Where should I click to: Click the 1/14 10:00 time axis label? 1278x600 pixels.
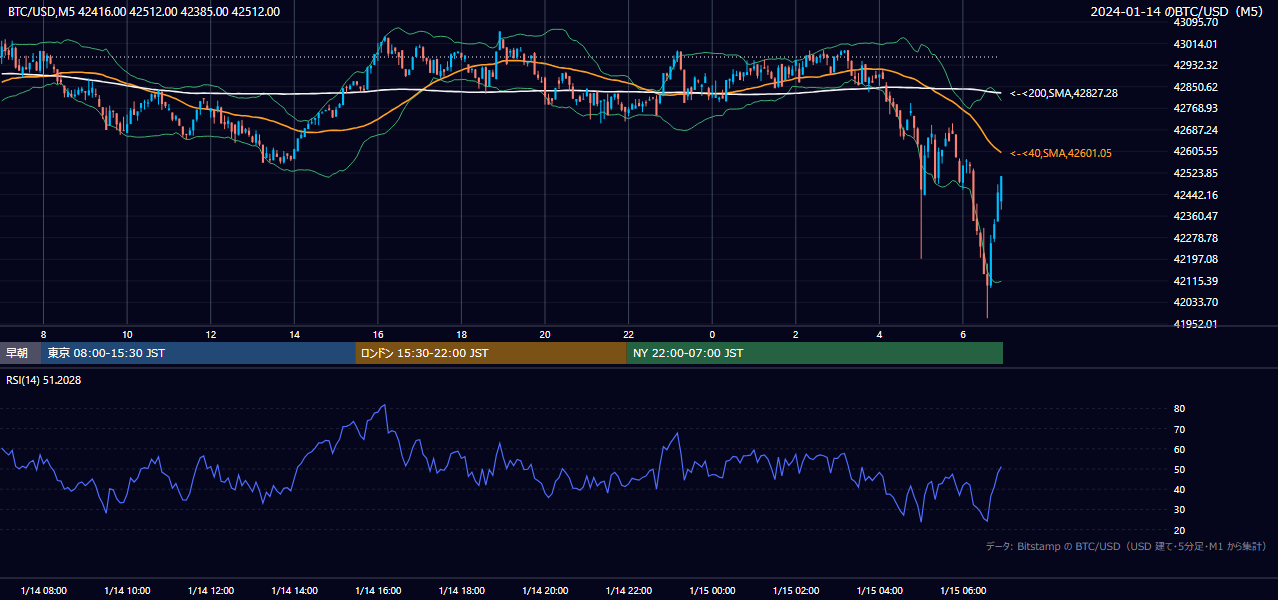click(127, 590)
